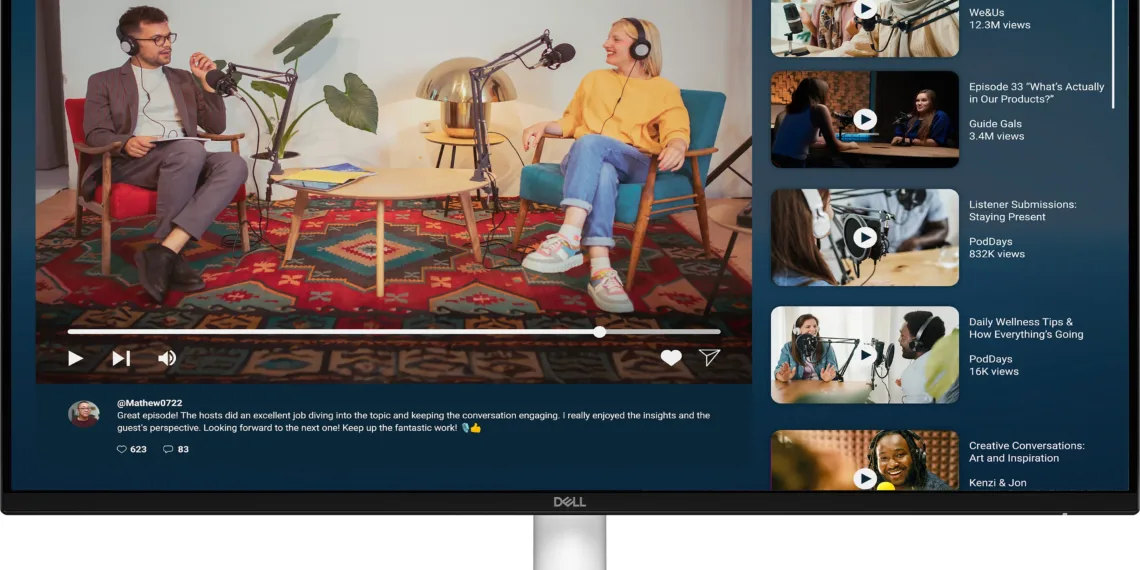
Task: Click the video progress bar handle
Action: click(x=599, y=332)
